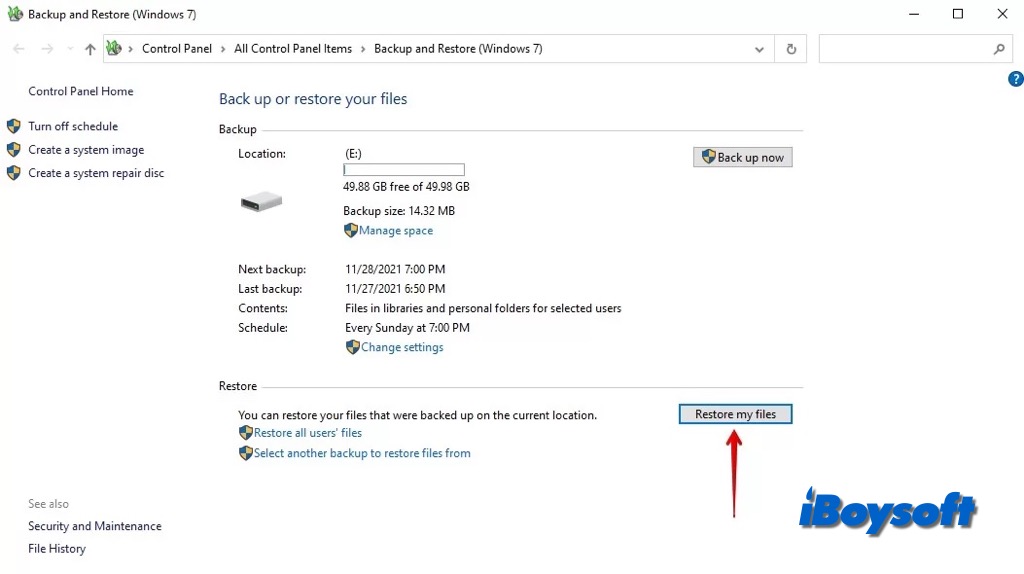
Task: Click the Backup and Restore (Windows 7) breadcrumb
Action: 458,49
